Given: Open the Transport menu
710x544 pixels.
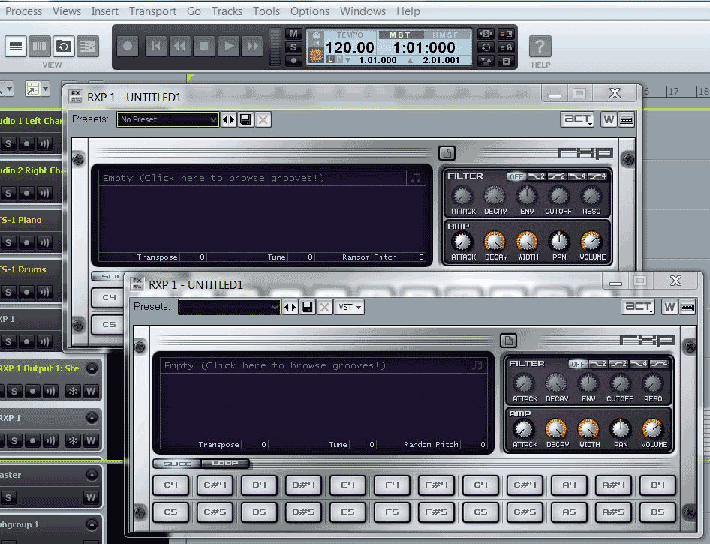Looking at the screenshot, I should click(152, 11).
